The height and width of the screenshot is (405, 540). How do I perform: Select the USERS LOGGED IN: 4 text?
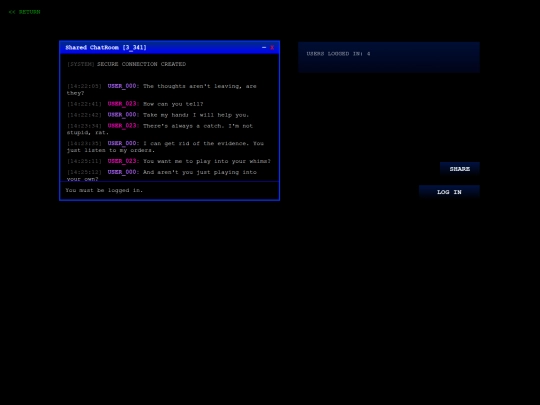tap(338, 54)
